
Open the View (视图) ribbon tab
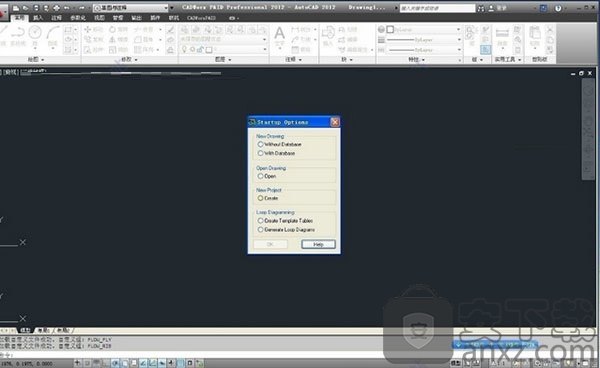click(99, 18)
